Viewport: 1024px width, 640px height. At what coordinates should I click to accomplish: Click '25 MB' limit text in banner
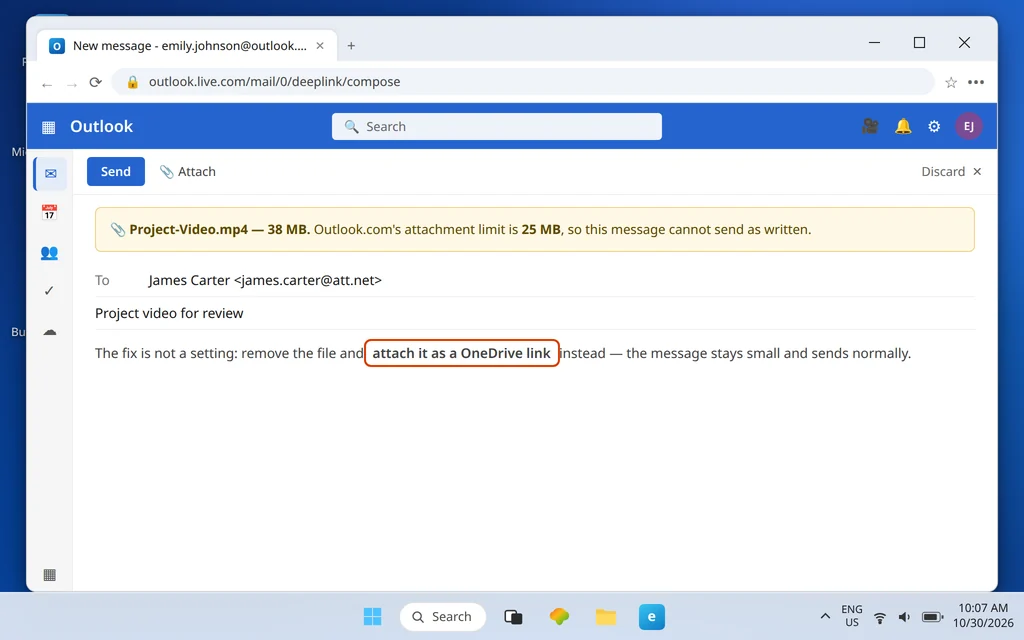(541, 229)
